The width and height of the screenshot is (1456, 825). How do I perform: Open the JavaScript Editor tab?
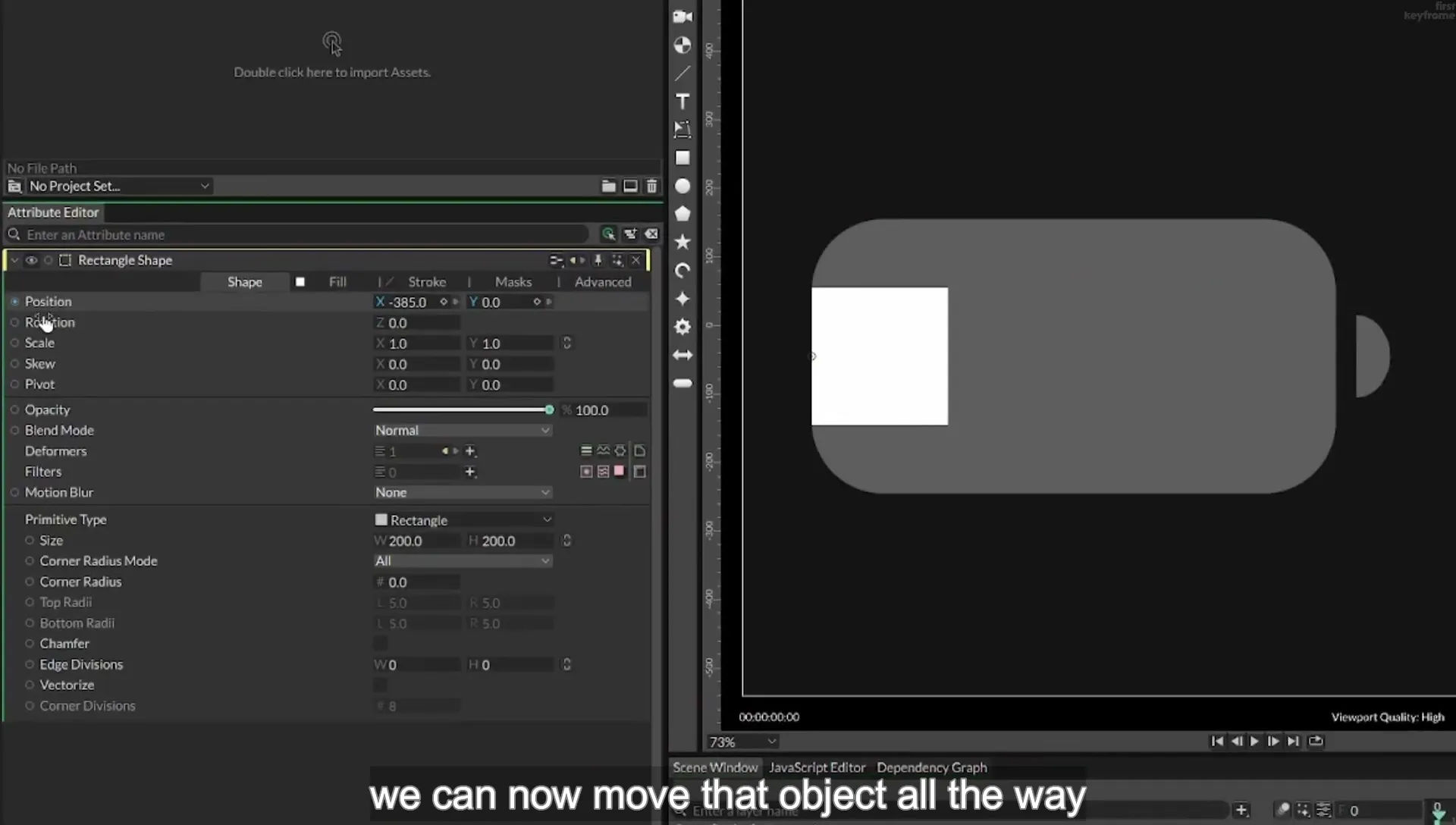click(x=817, y=767)
